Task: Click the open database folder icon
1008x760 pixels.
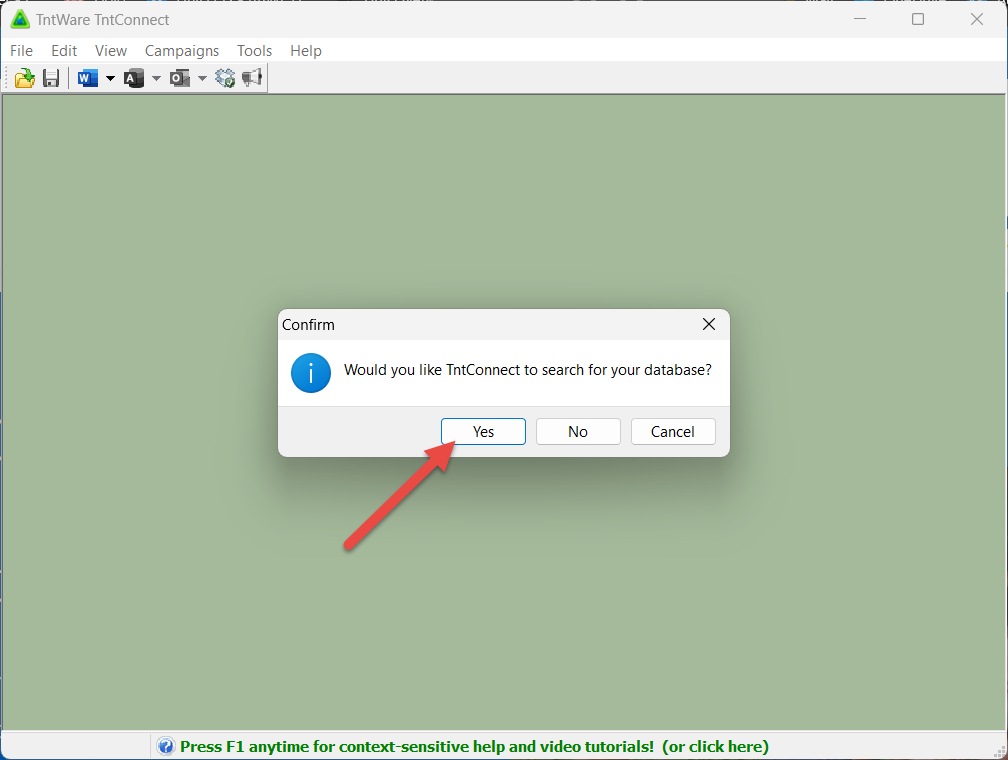Action: (24, 78)
